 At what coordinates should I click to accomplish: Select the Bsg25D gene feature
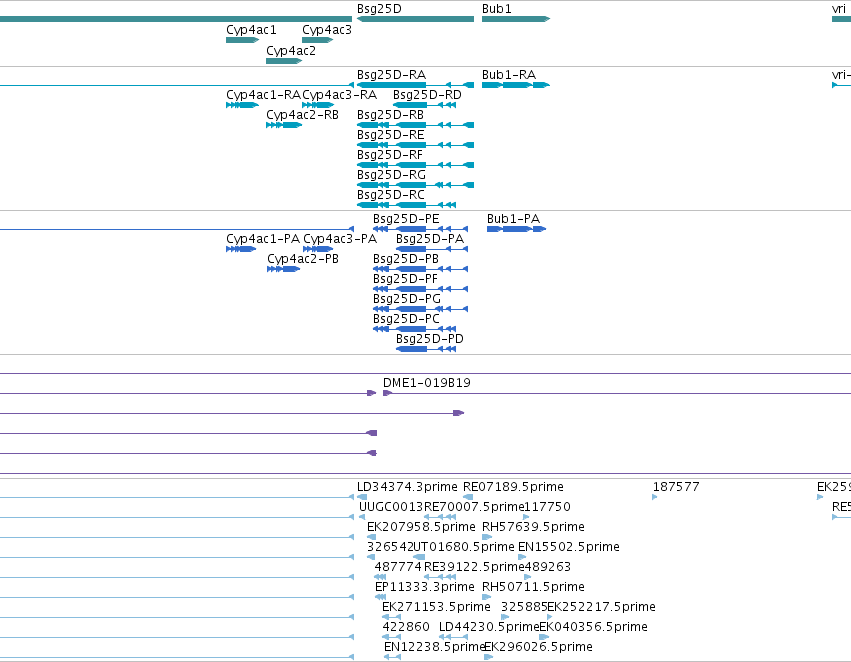415,19
